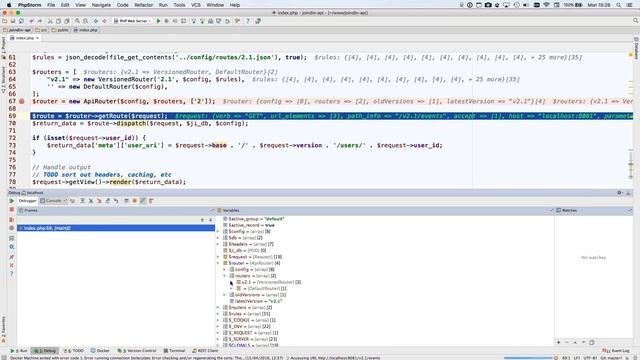Click Run to Cursor debugger icon
Screen dimensions: 640x360
pyautogui.click(x=116, y=201)
